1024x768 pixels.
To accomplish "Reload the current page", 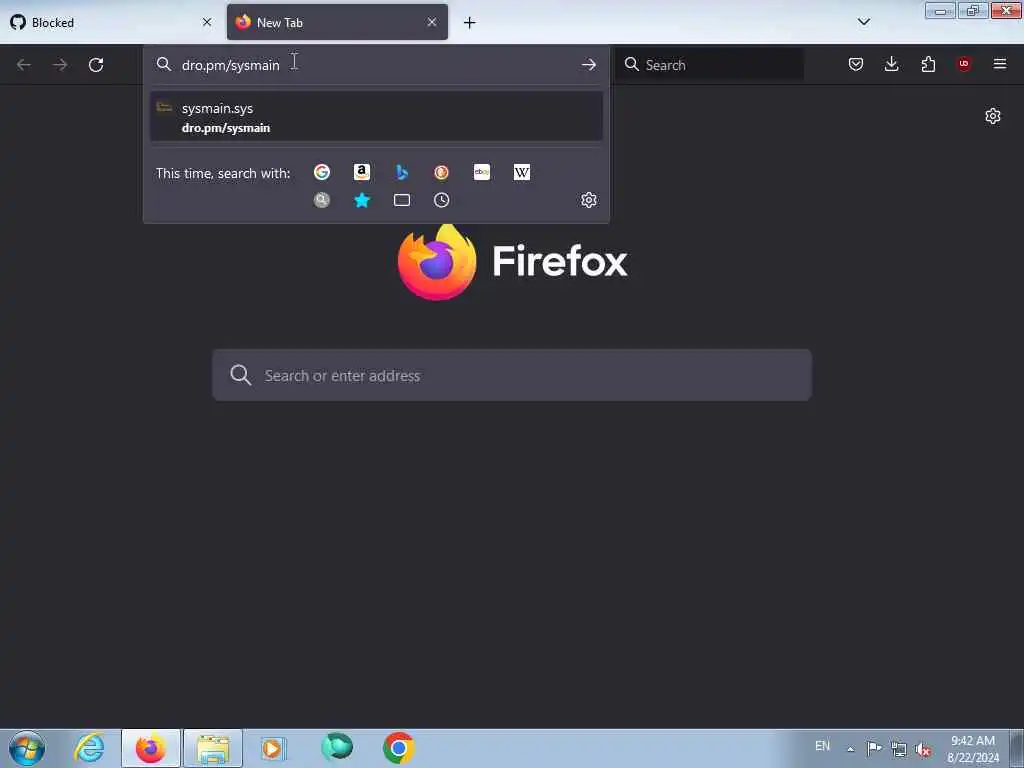I will (x=96, y=65).
